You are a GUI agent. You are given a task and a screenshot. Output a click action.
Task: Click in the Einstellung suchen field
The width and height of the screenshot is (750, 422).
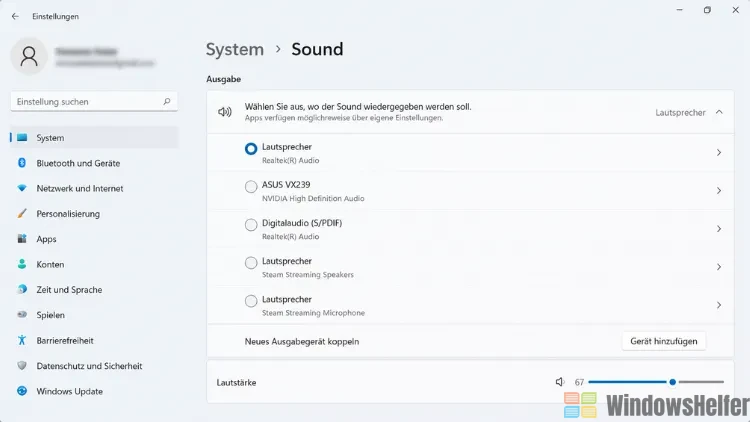(94, 101)
